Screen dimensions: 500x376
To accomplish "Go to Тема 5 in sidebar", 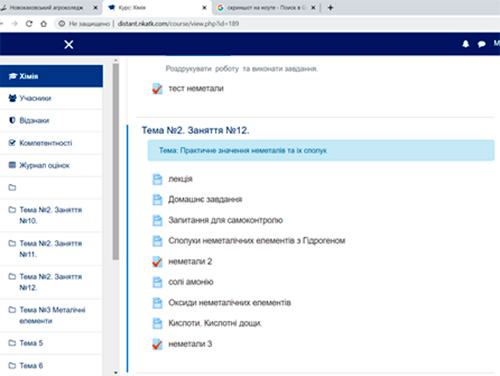I will (51, 343).
